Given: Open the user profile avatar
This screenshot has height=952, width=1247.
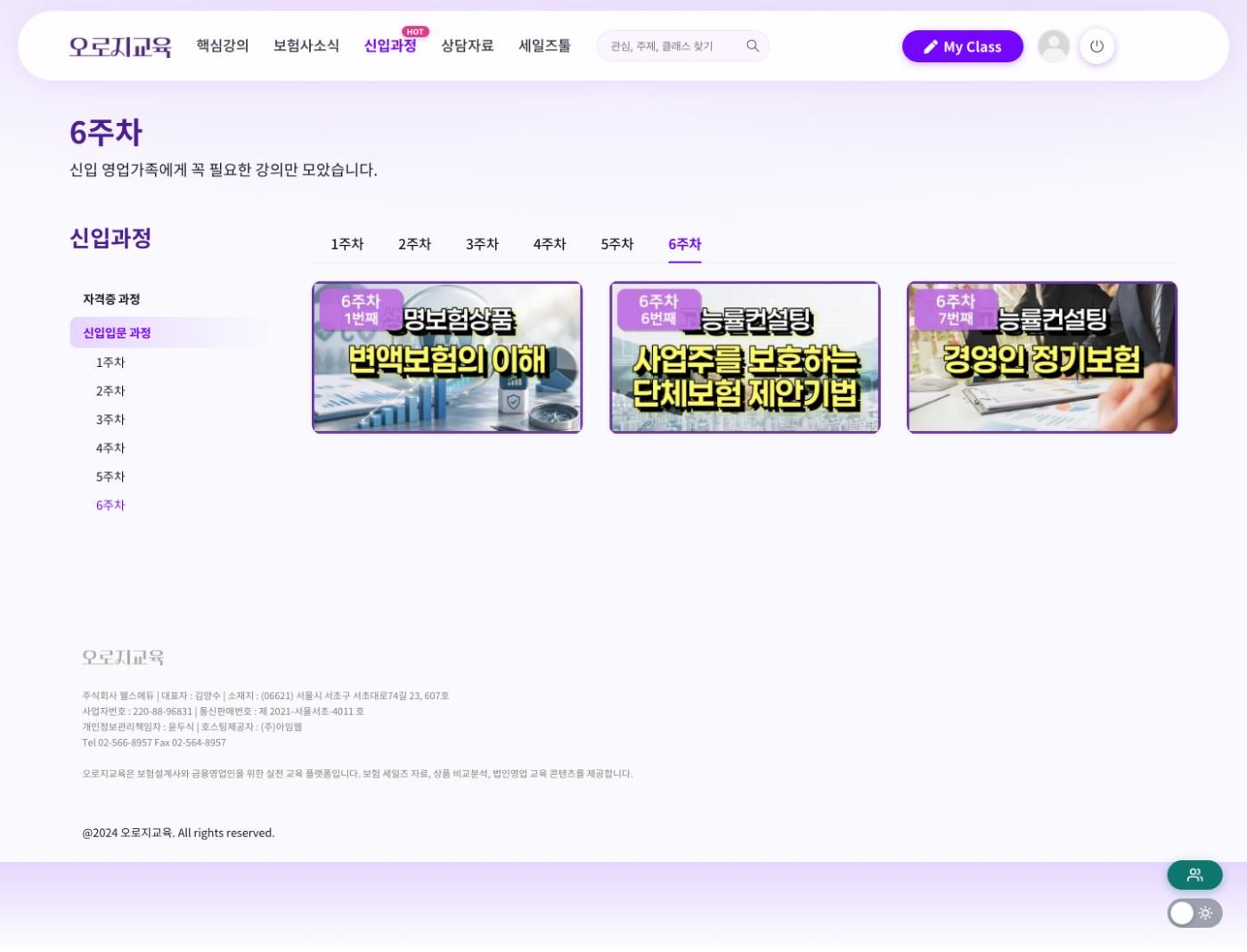Looking at the screenshot, I should [1054, 46].
